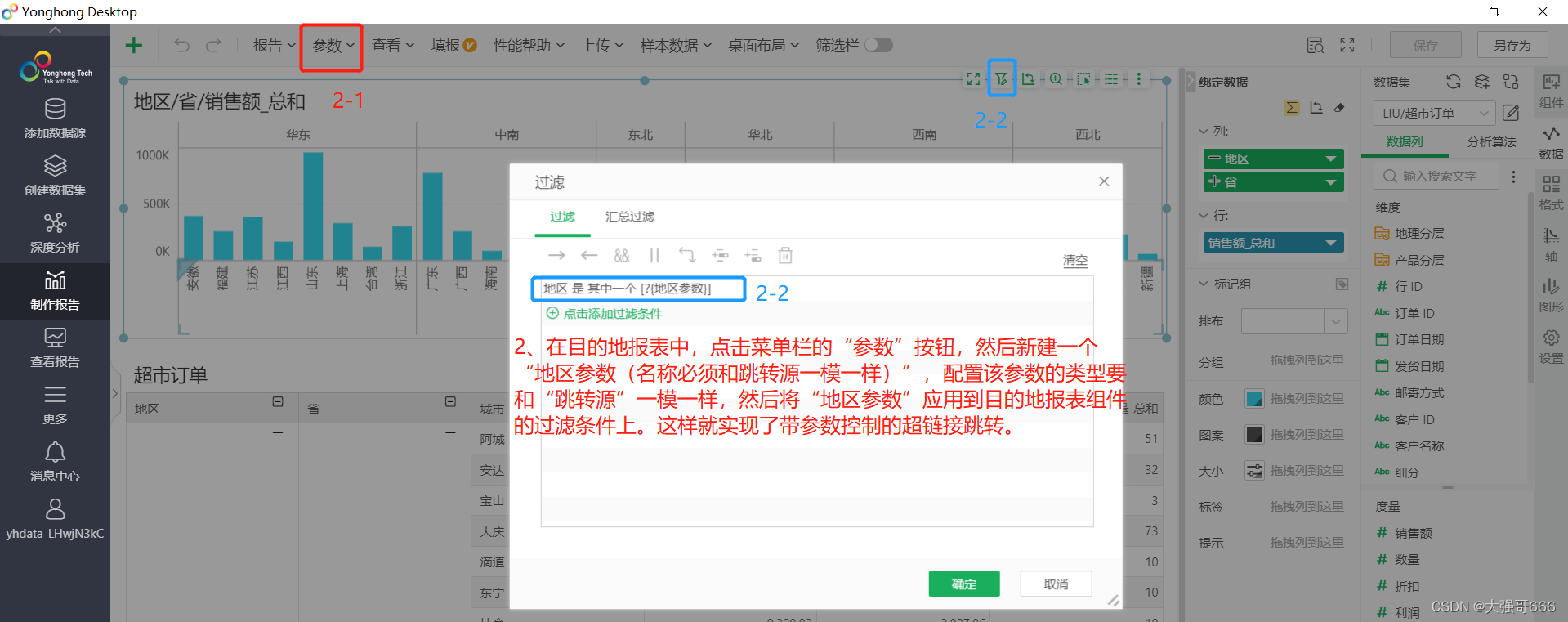Open Add Data Source (添加数据源) sidebar item

coord(55,119)
